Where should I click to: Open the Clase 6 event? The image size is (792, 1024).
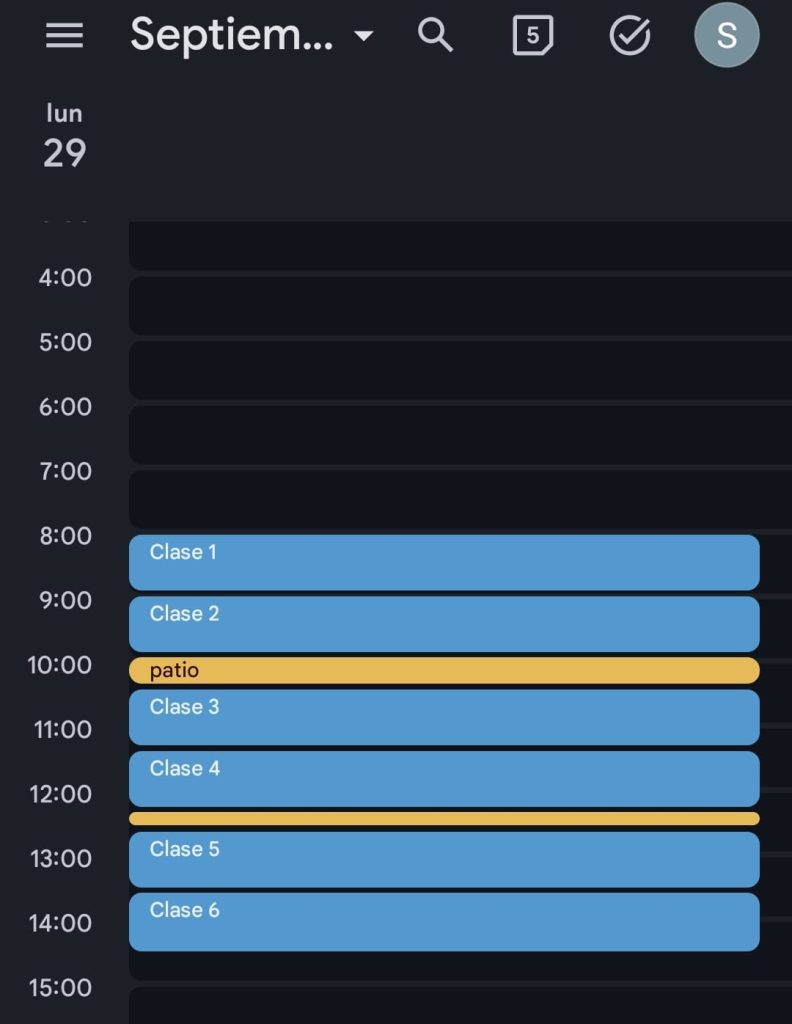(x=444, y=921)
